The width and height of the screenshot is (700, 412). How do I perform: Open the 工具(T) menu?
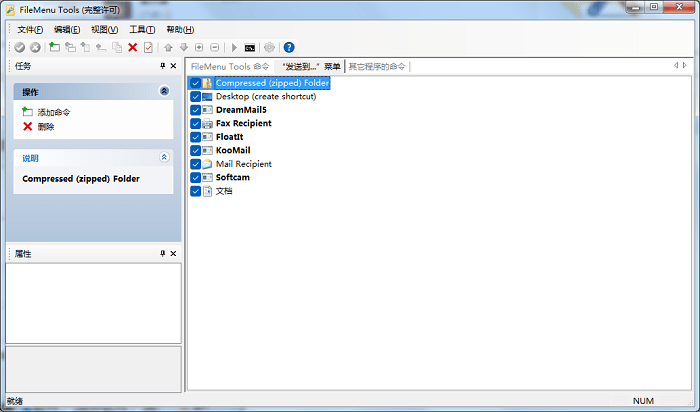coord(142,29)
